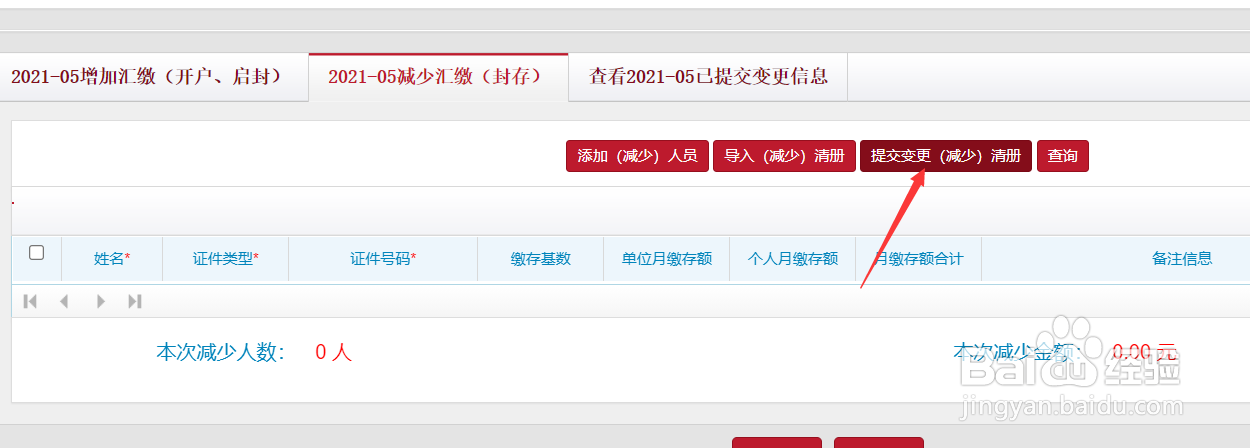The image size is (1250, 448).
Task: Click the 添加（减少）人员 button
Action: coord(637,156)
